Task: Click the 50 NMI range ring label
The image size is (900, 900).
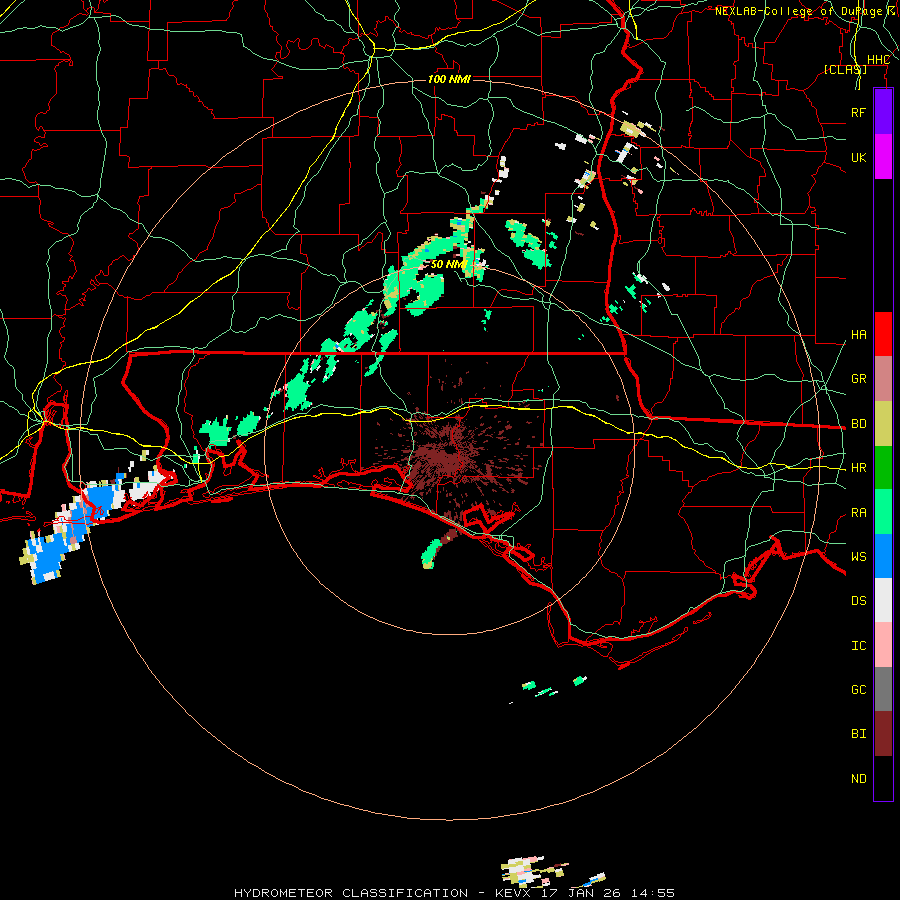Action: 449,264
